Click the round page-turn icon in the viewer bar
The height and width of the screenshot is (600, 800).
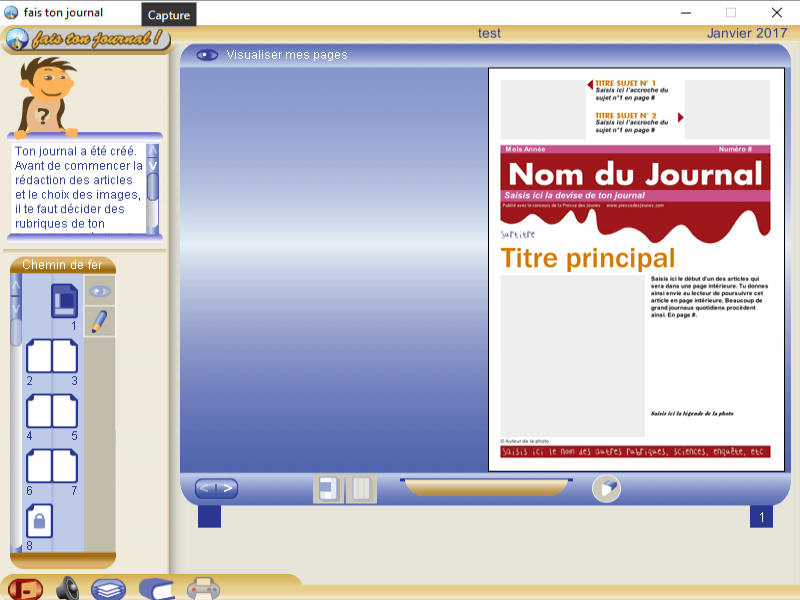[606, 488]
